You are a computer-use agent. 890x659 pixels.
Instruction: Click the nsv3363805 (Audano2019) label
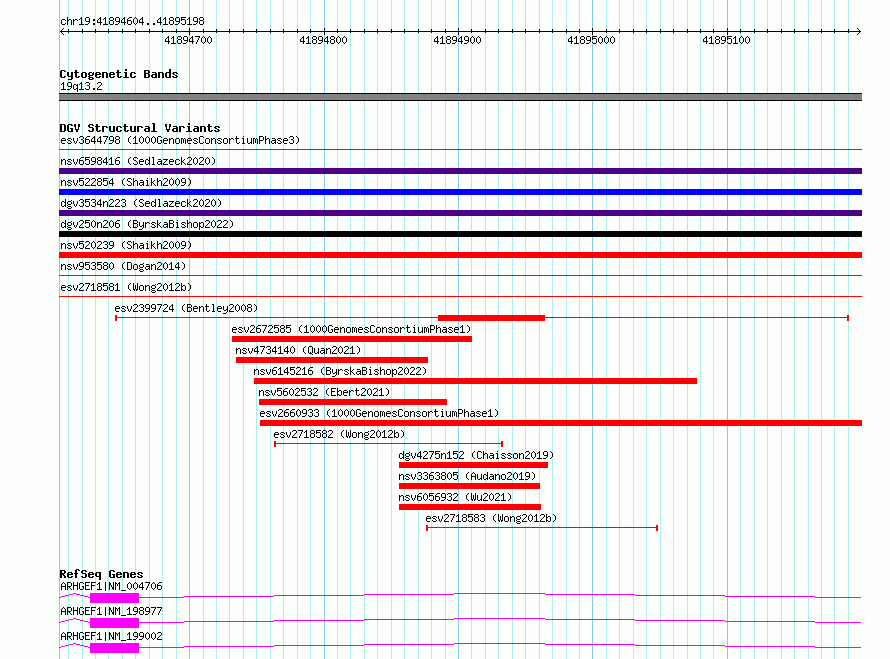(466, 476)
